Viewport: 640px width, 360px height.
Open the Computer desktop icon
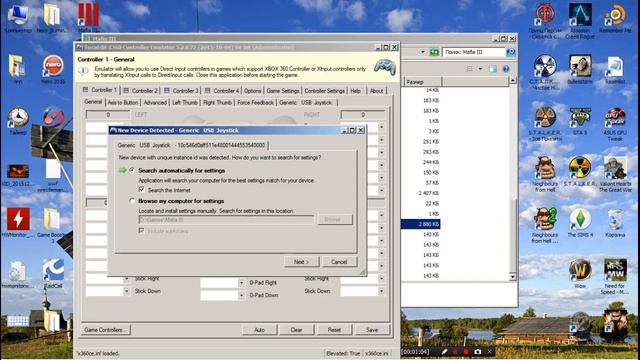pyautogui.click(x=18, y=18)
